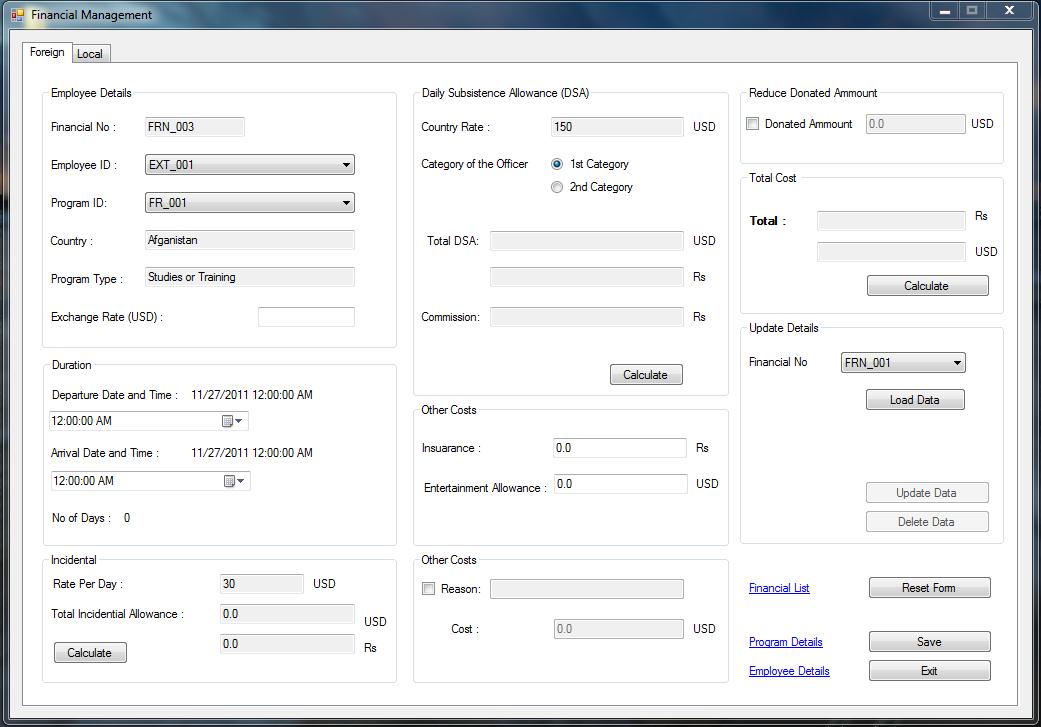
Task: Click the Total cost Rs field
Action: pos(891,220)
